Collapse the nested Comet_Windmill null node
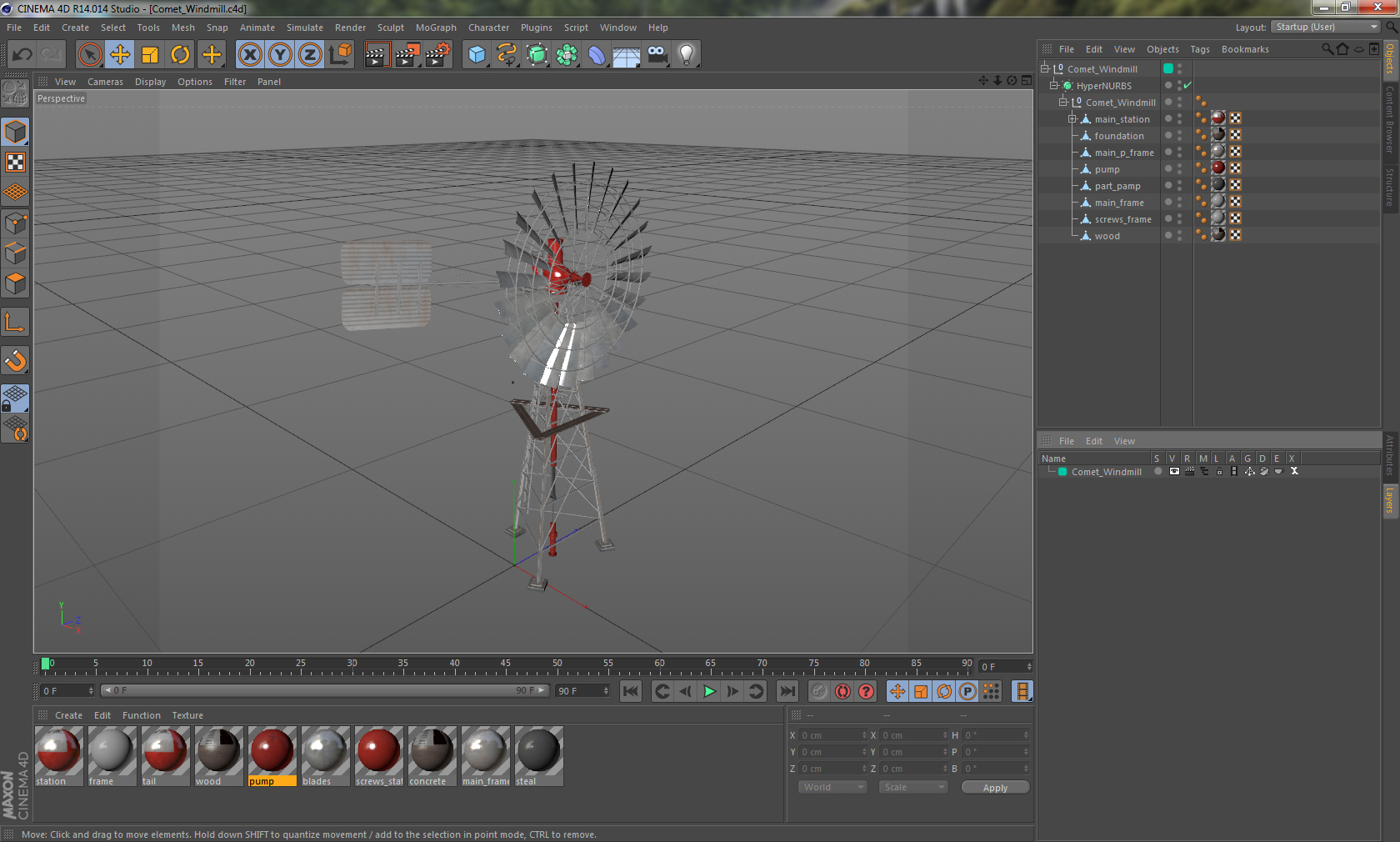 tap(1063, 102)
